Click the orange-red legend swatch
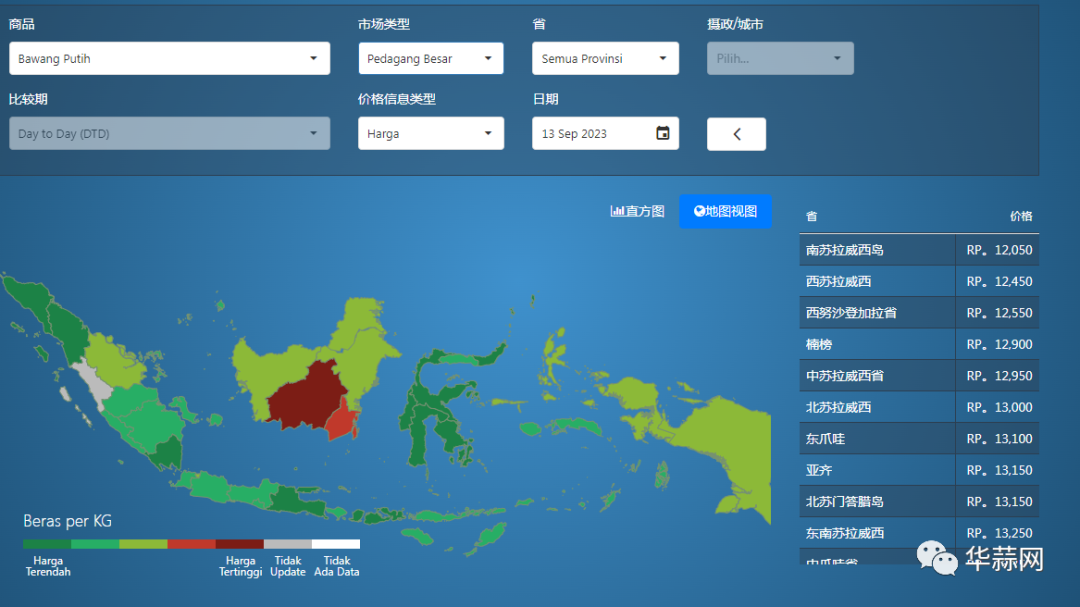Viewport: 1080px width, 607px height. pyautogui.click(x=191, y=544)
